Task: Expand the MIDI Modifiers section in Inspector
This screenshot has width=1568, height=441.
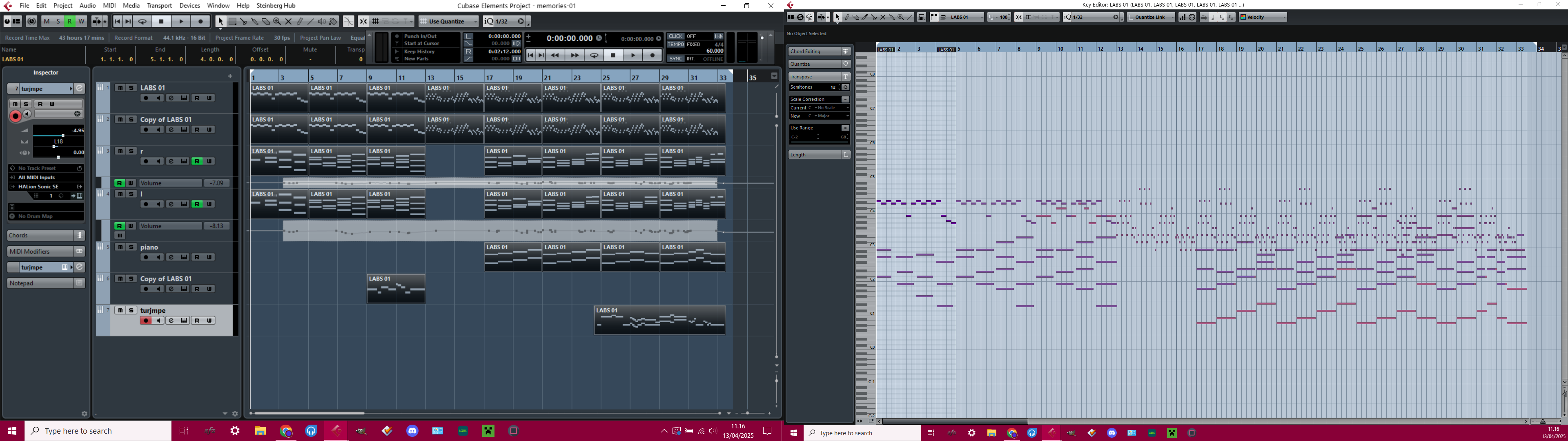Action: (x=46, y=252)
